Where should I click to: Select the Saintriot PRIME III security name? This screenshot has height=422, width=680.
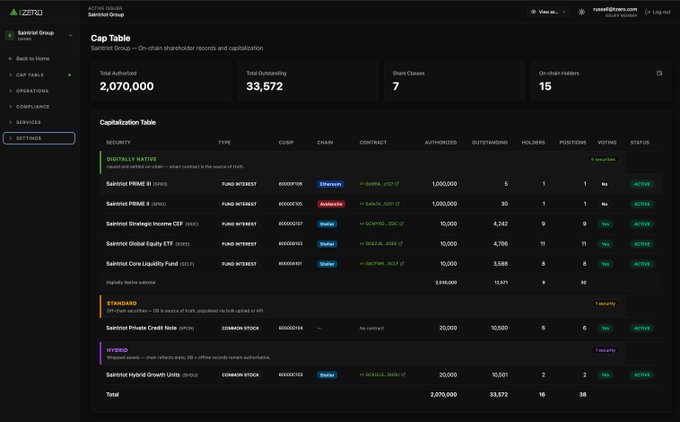tap(128, 184)
